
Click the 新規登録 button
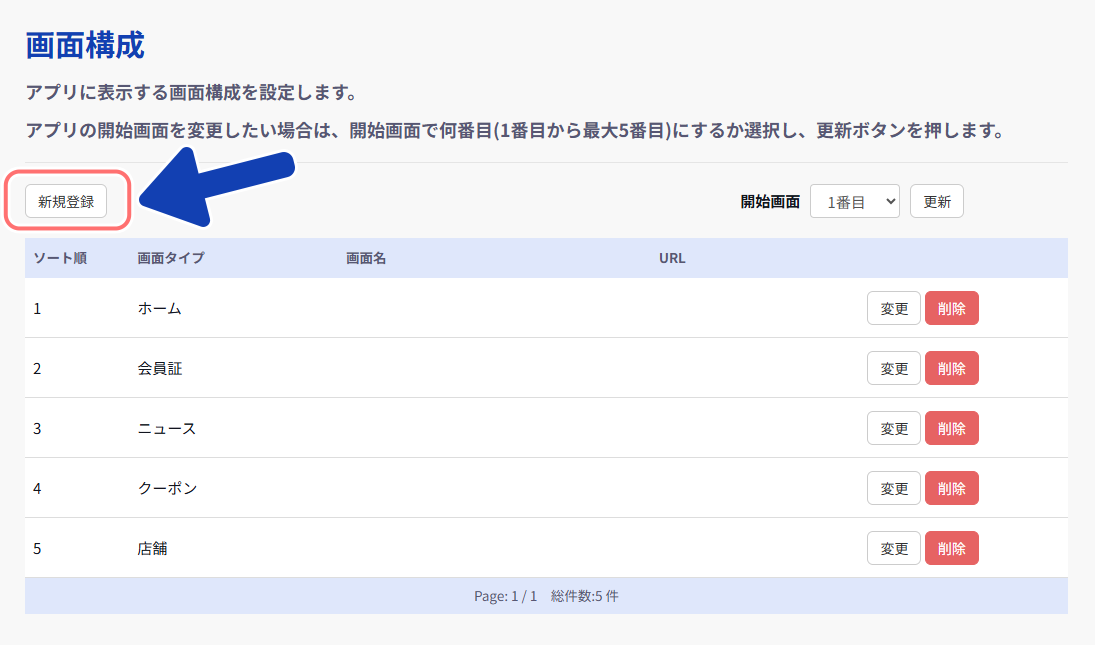click(66, 201)
